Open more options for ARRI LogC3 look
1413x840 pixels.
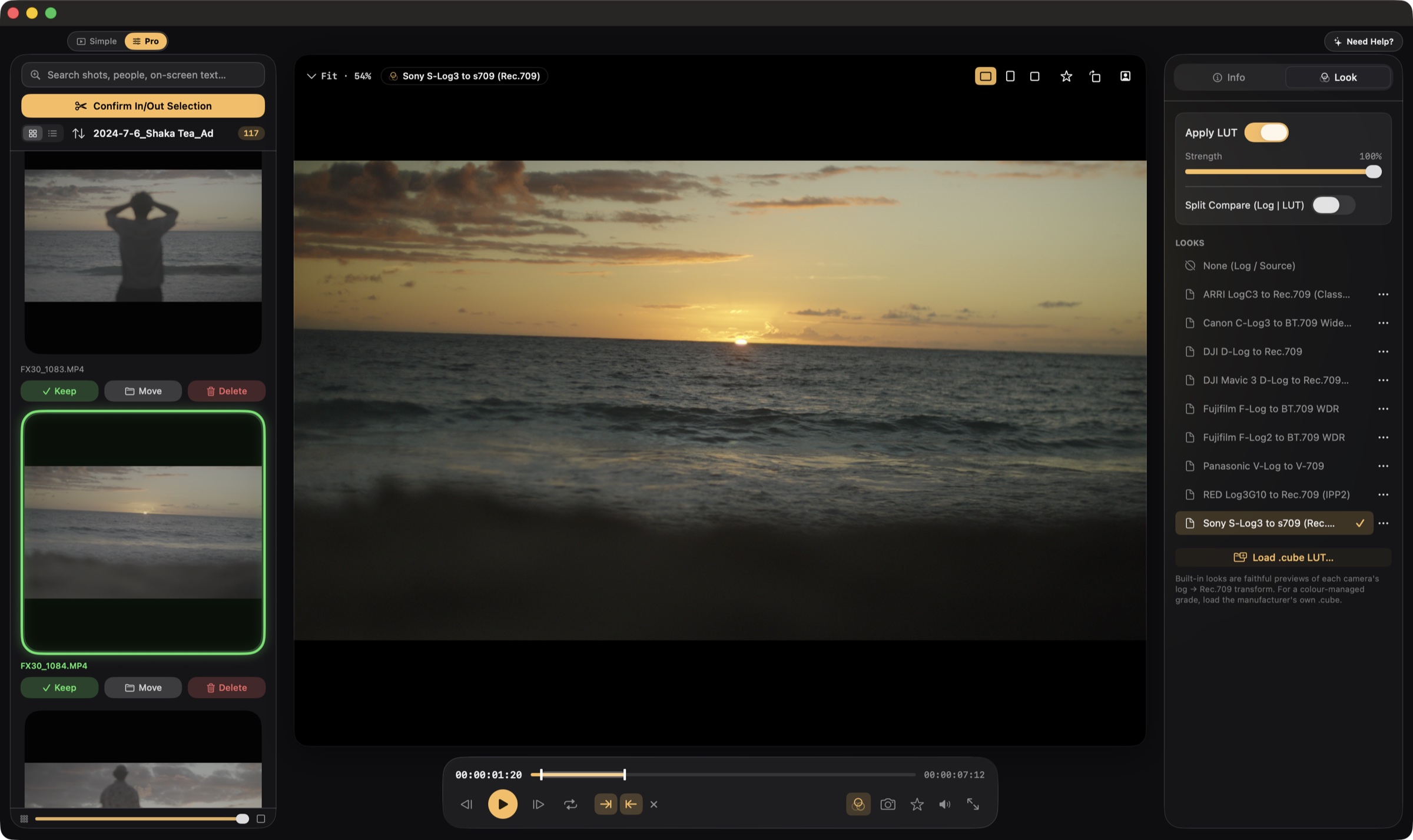[1383, 294]
